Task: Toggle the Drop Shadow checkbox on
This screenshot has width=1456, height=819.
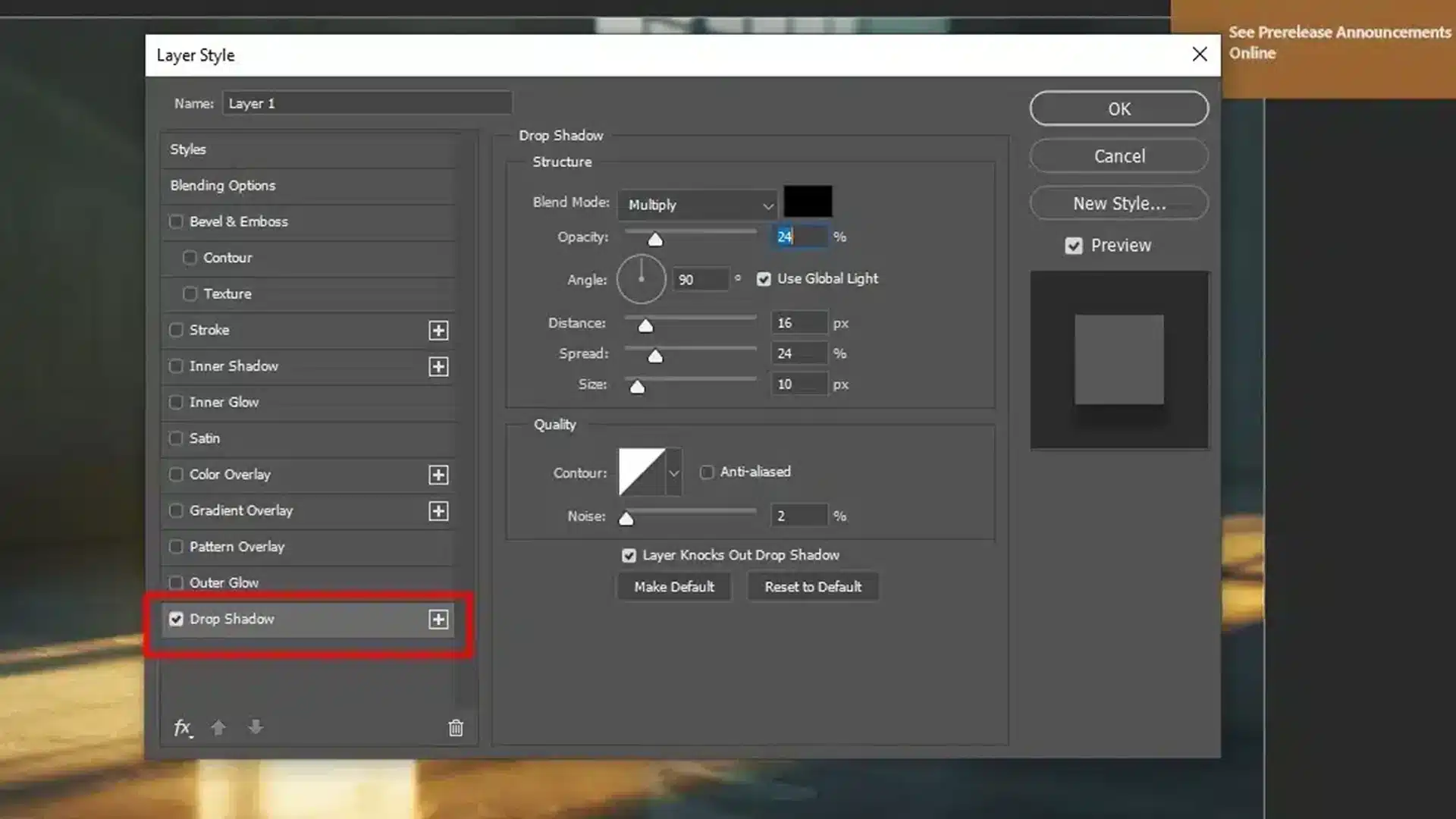Action: tap(176, 619)
